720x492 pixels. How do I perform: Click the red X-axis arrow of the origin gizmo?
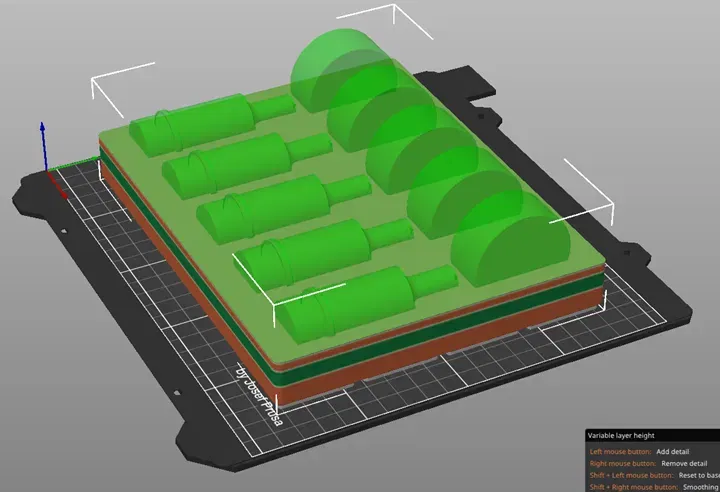point(57,185)
